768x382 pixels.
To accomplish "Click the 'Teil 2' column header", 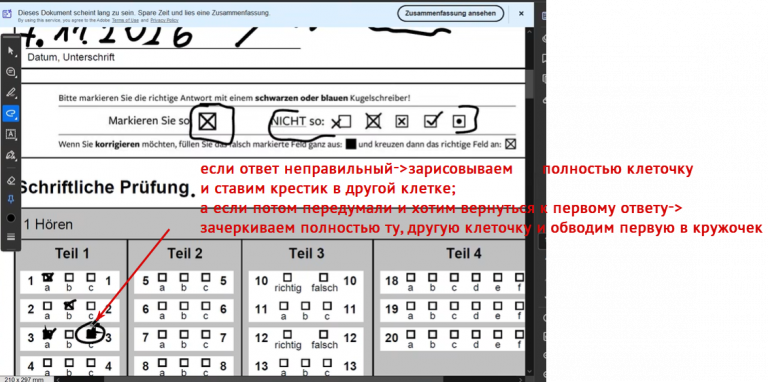I will (x=185, y=253).
